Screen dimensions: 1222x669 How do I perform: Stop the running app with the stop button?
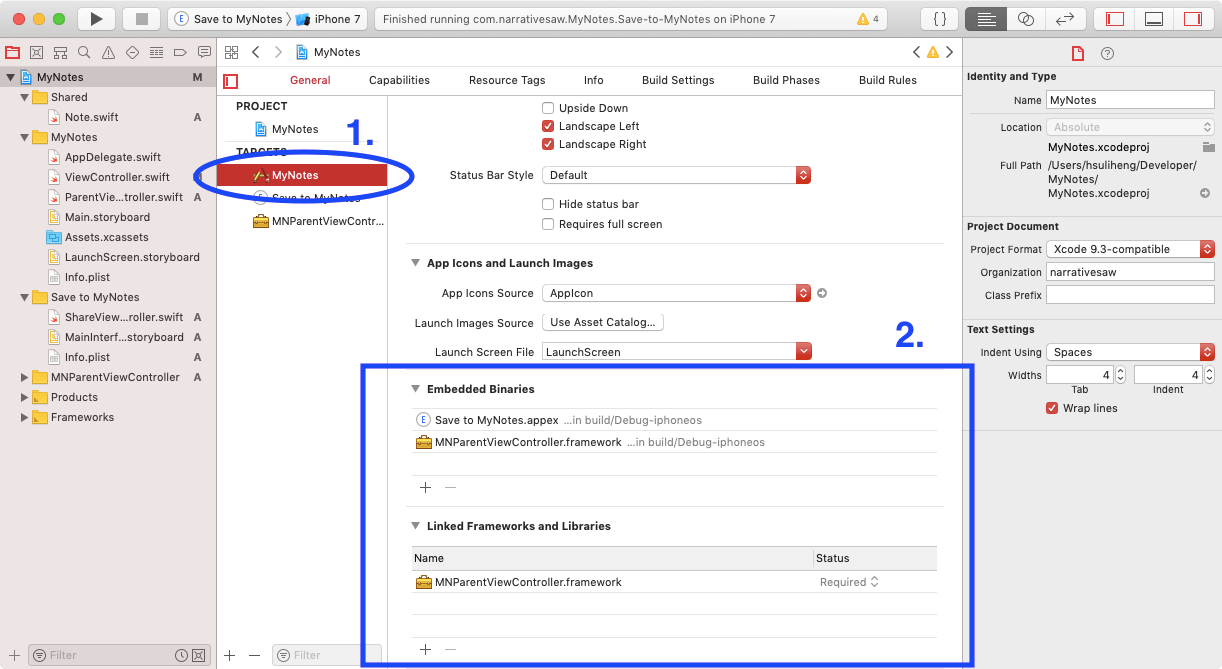click(141, 19)
